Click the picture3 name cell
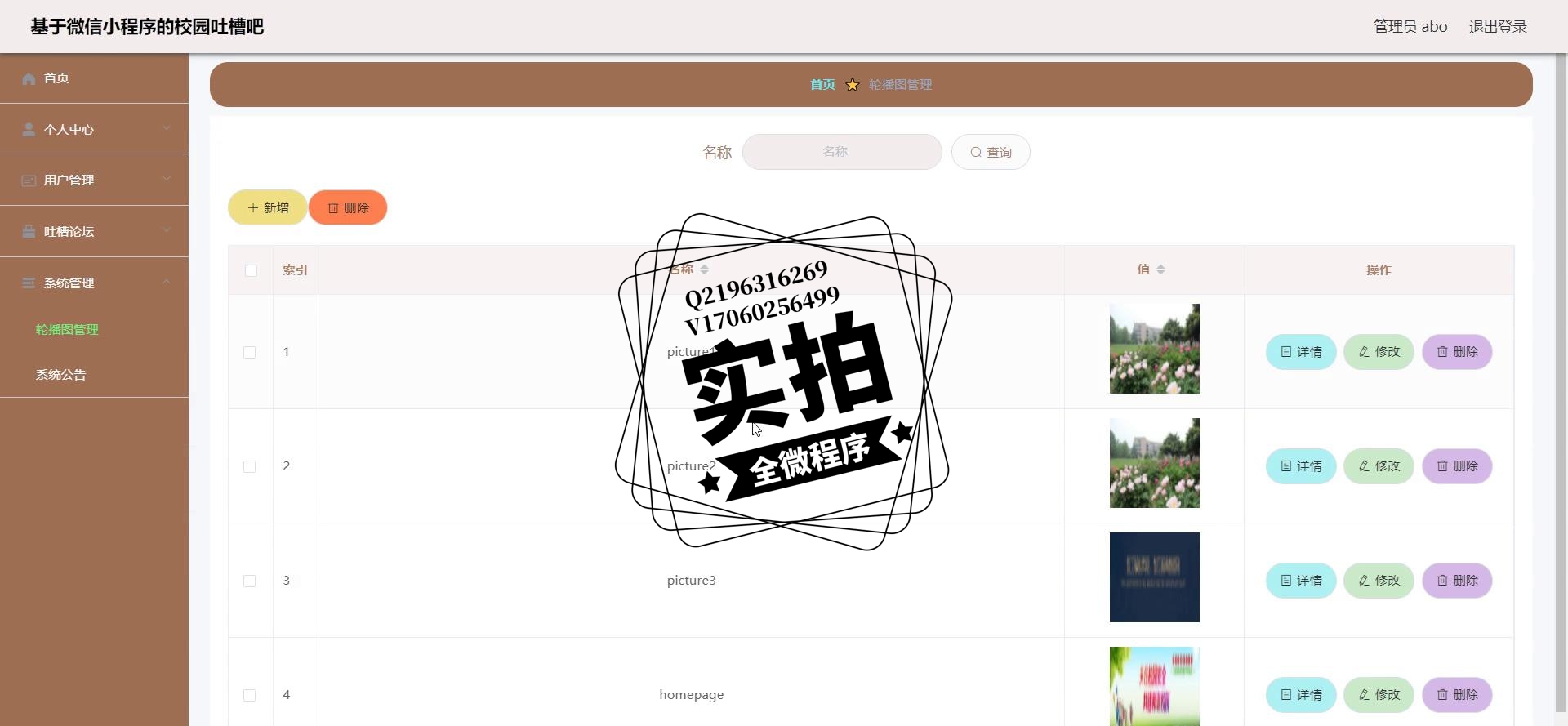Image resolution: width=1568 pixels, height=726 pixels. coord(691,581)
